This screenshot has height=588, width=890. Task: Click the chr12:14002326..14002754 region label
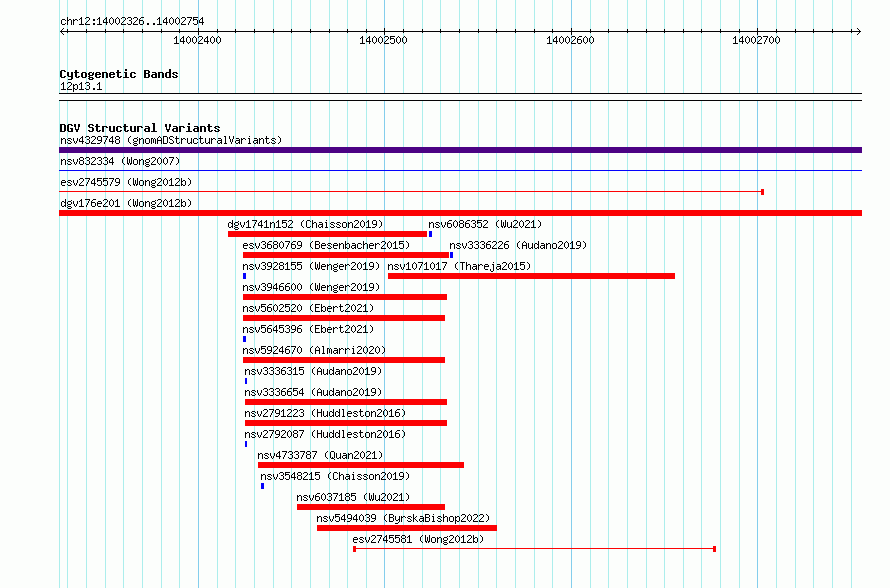click(132, 21)
